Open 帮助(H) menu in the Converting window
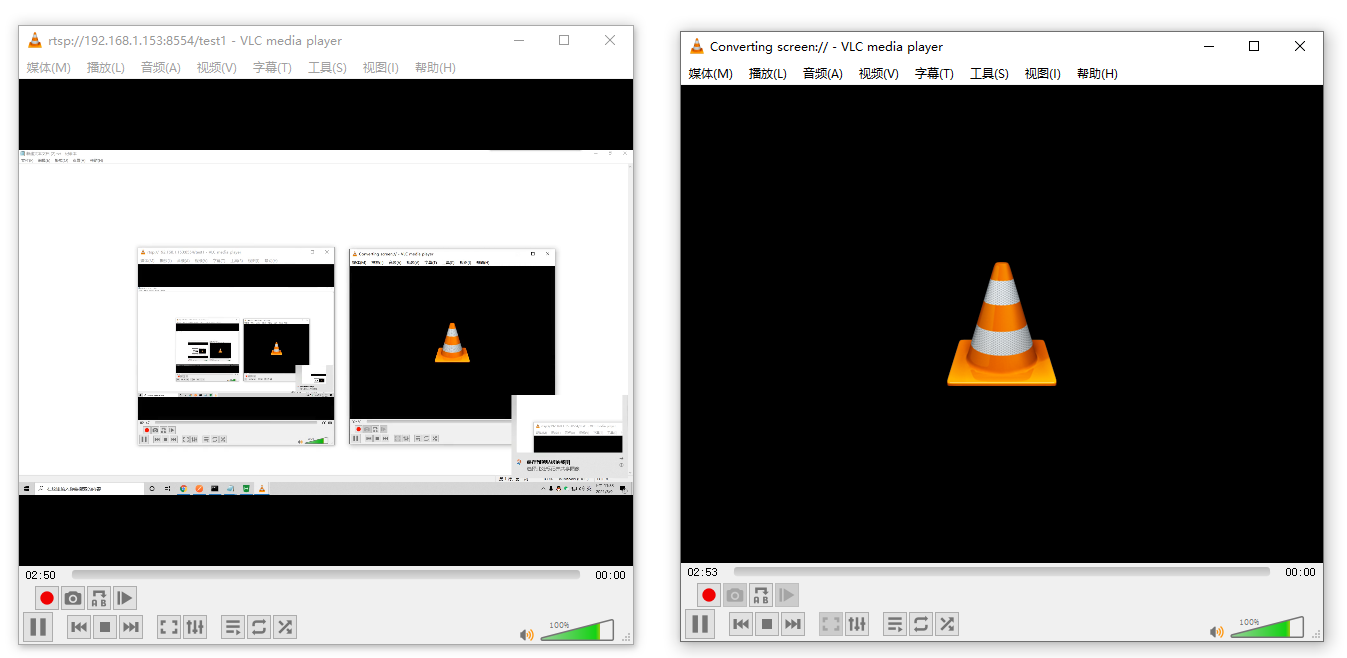1347x658 pixels. point(1097,74)
